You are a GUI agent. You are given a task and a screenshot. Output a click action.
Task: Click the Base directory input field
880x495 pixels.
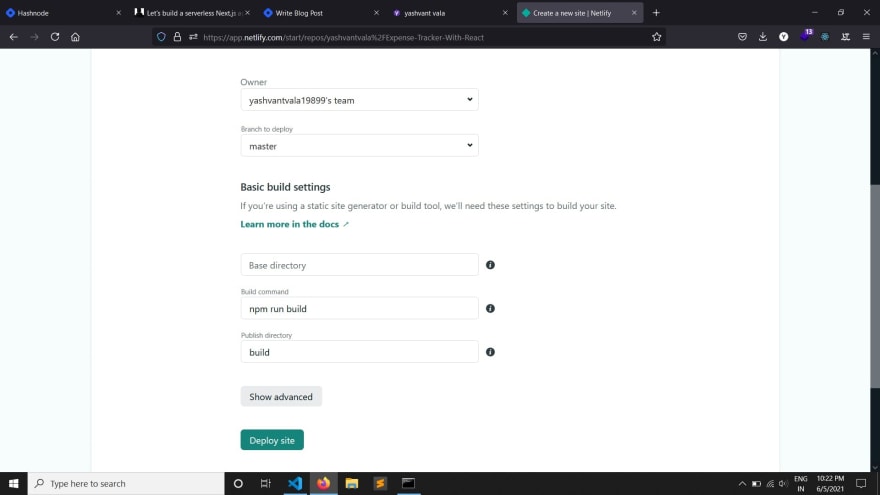pyautogui.click(x=359, y=265)
